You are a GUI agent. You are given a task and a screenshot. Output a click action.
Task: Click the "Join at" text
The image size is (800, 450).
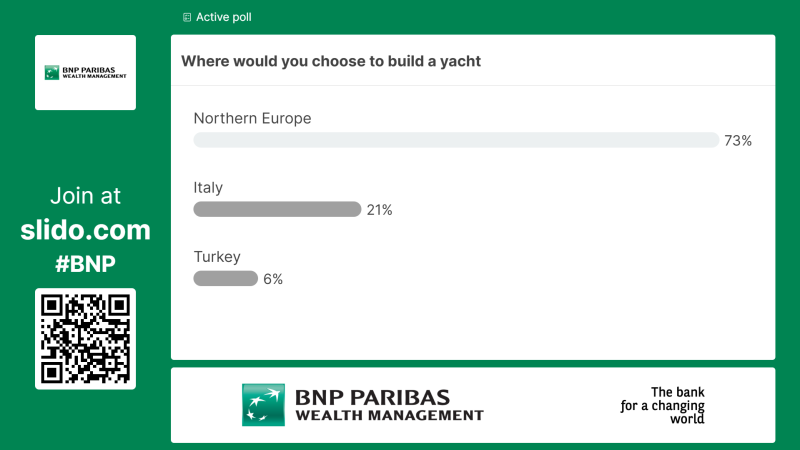click(85, 196)
